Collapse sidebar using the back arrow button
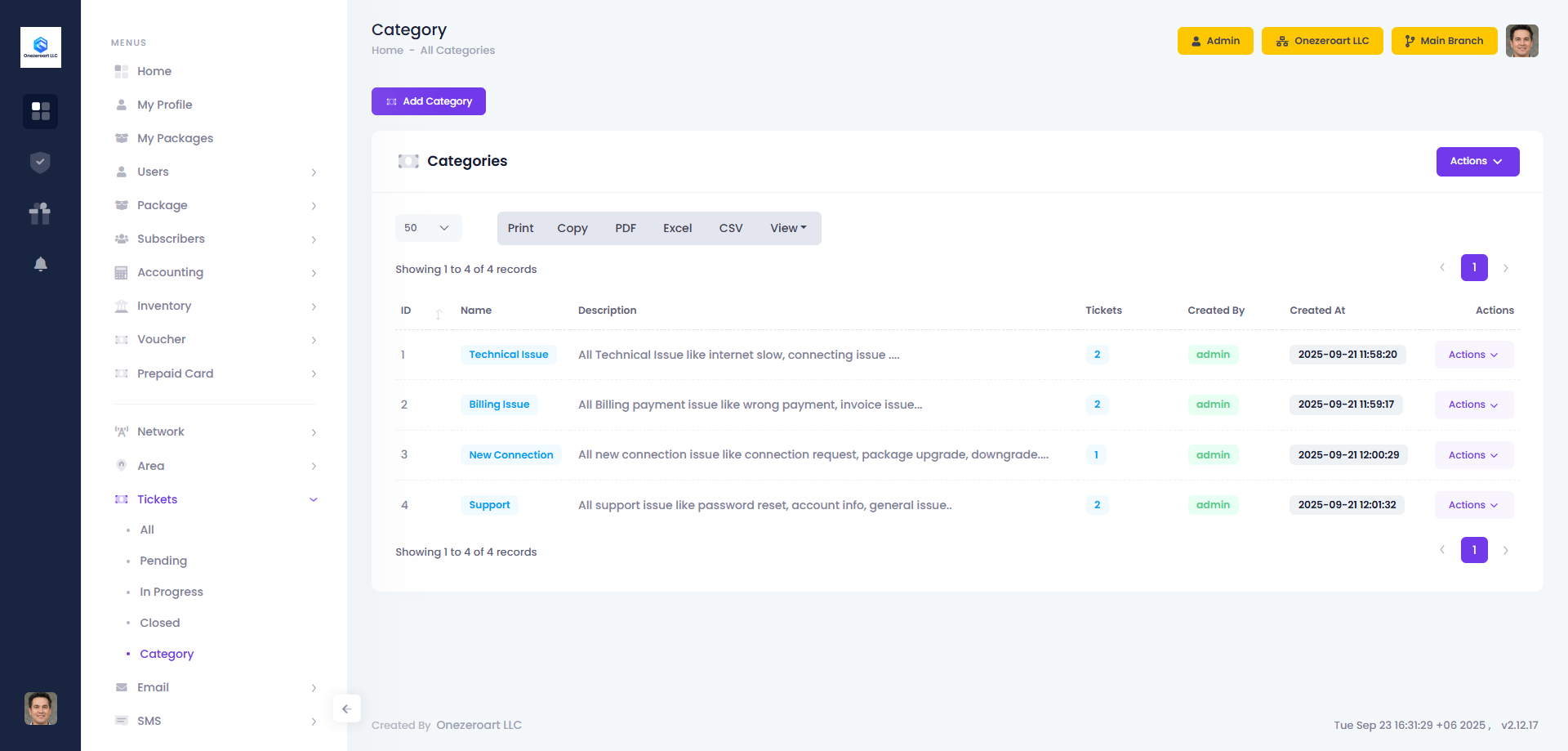 pos(346,709)
